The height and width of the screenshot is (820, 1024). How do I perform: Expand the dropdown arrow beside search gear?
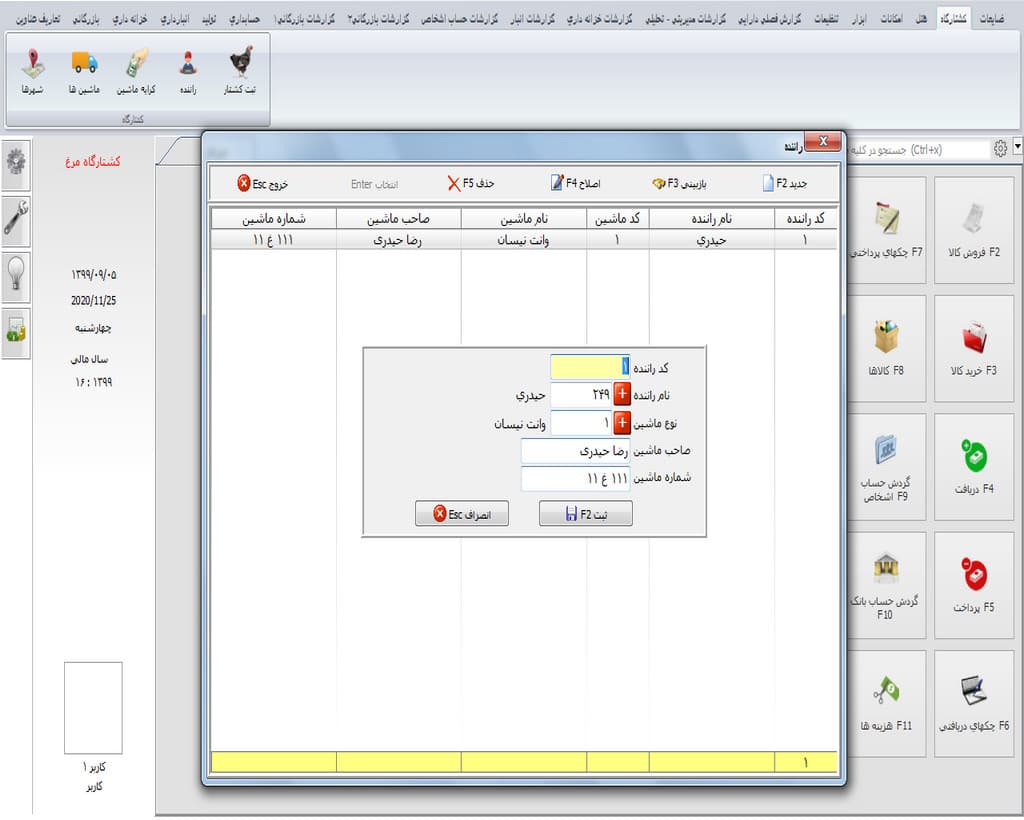click(1017, 147)
